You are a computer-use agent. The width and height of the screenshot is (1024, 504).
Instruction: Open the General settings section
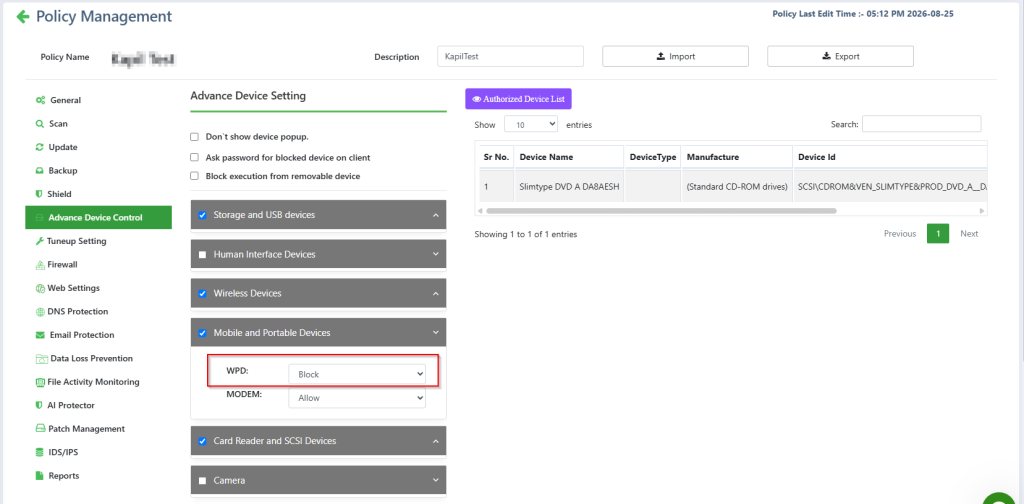click(x=65, y=100)
